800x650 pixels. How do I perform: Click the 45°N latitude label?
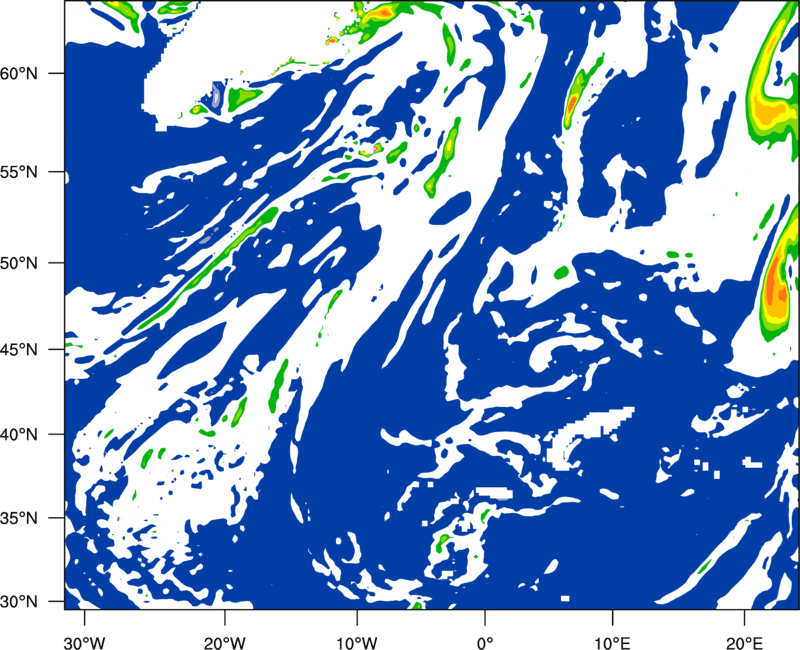pos(19,349)
